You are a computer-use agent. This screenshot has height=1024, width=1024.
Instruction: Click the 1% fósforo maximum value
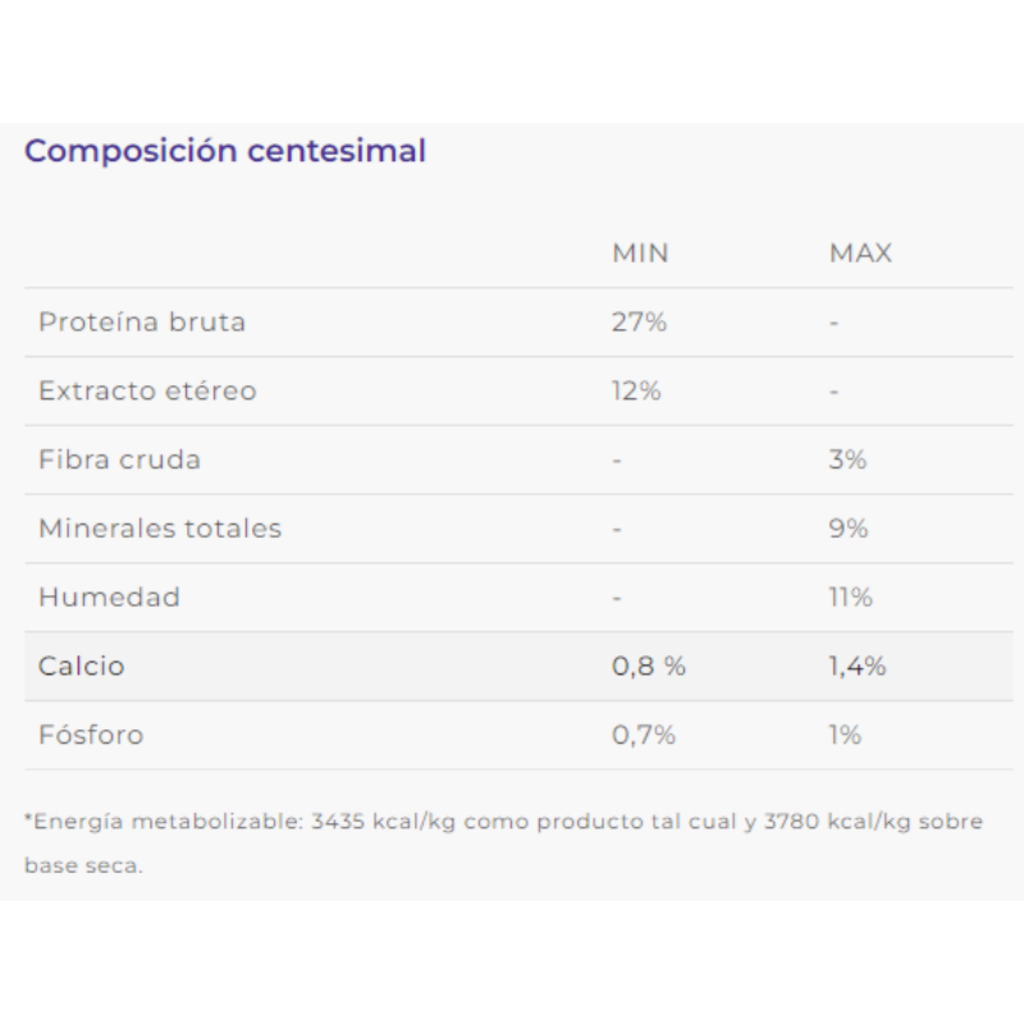coord(844,735)
